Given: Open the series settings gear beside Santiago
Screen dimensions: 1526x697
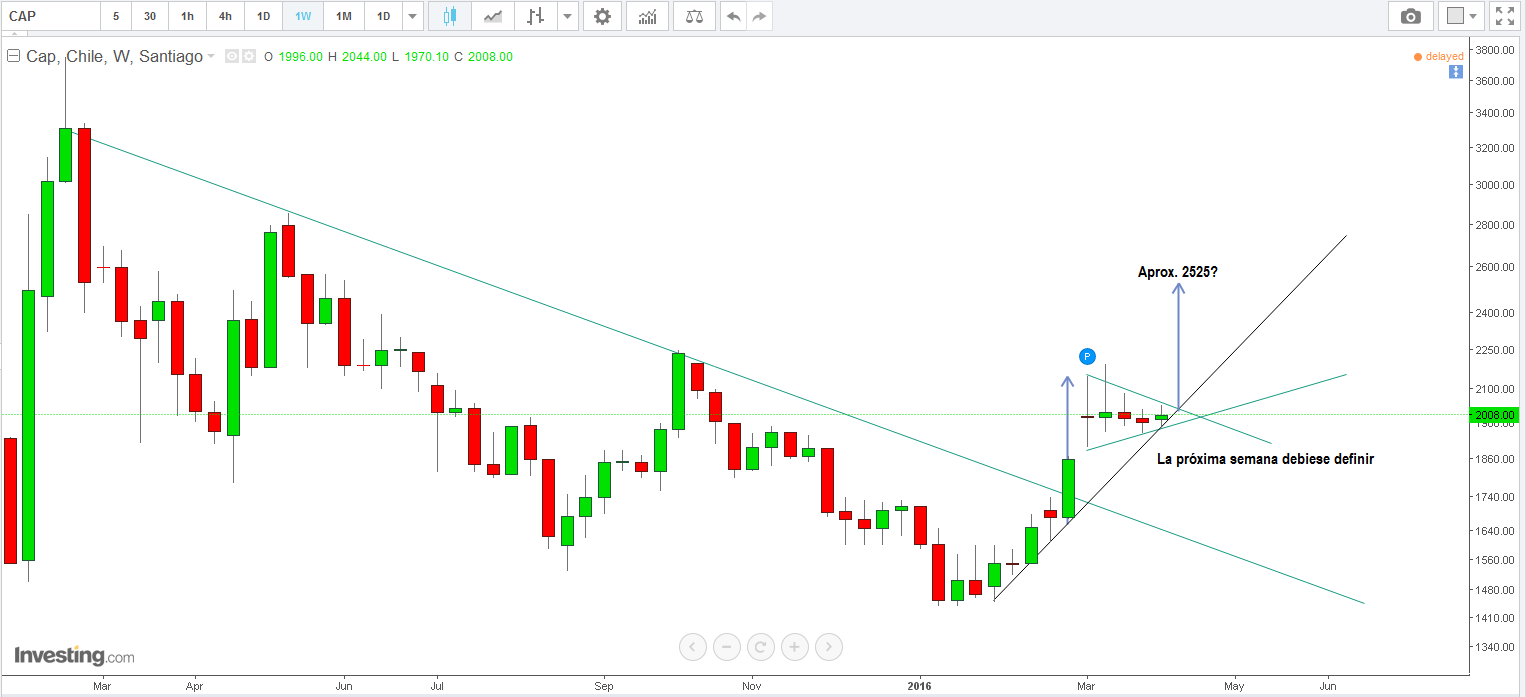Looking at the screenshot, I should 249,57.
